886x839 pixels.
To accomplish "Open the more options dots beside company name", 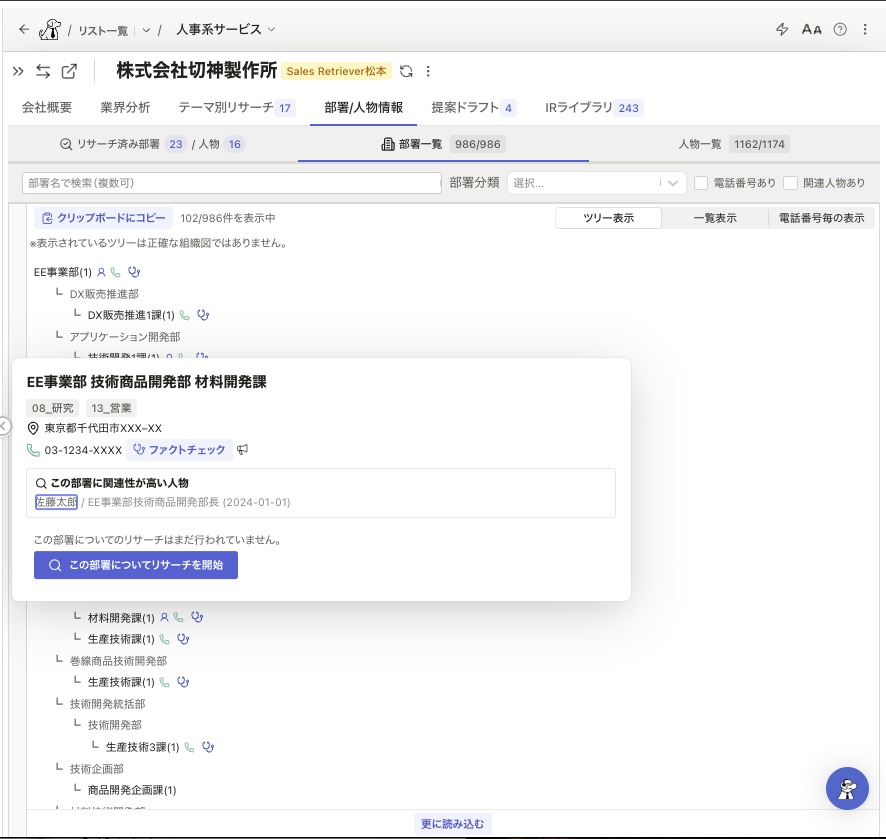I will tap(428, 71).
